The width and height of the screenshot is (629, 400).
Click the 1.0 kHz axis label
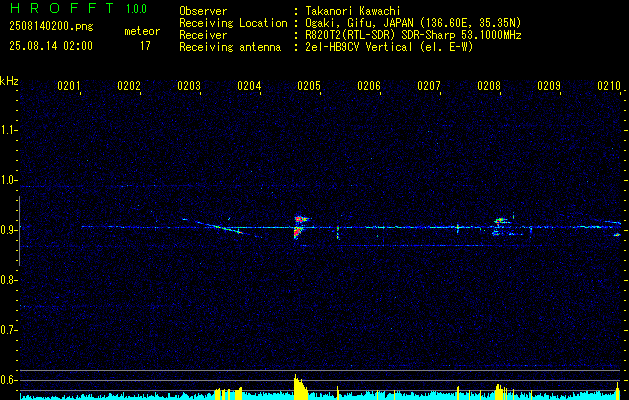click(8, 180)
